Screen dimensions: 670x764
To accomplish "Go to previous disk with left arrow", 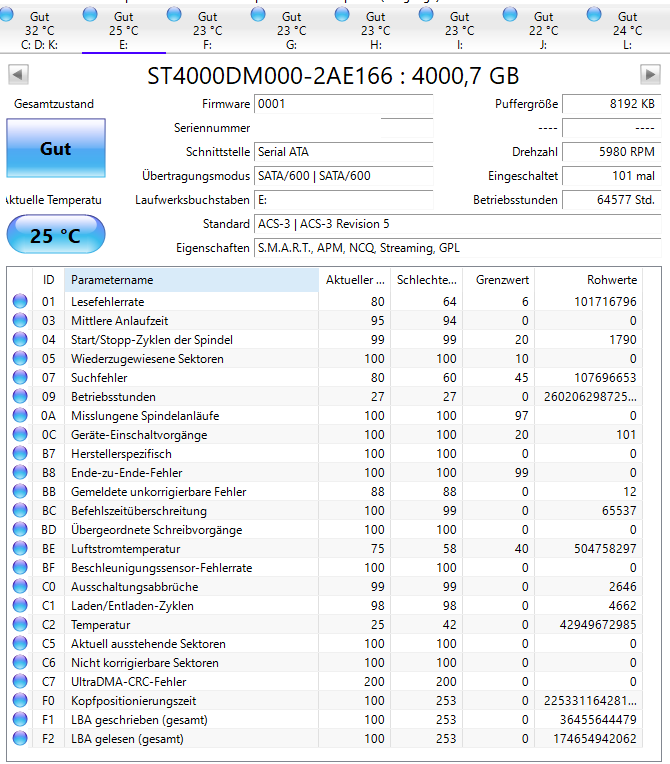I will 18,75.
